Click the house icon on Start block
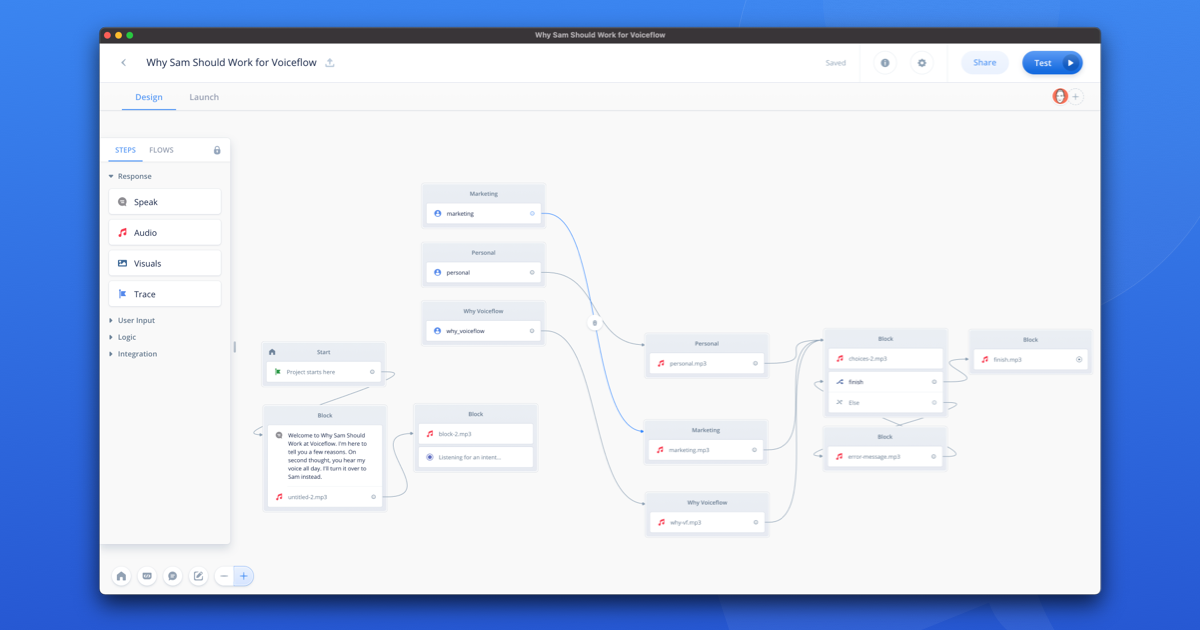 click(272, 352)
